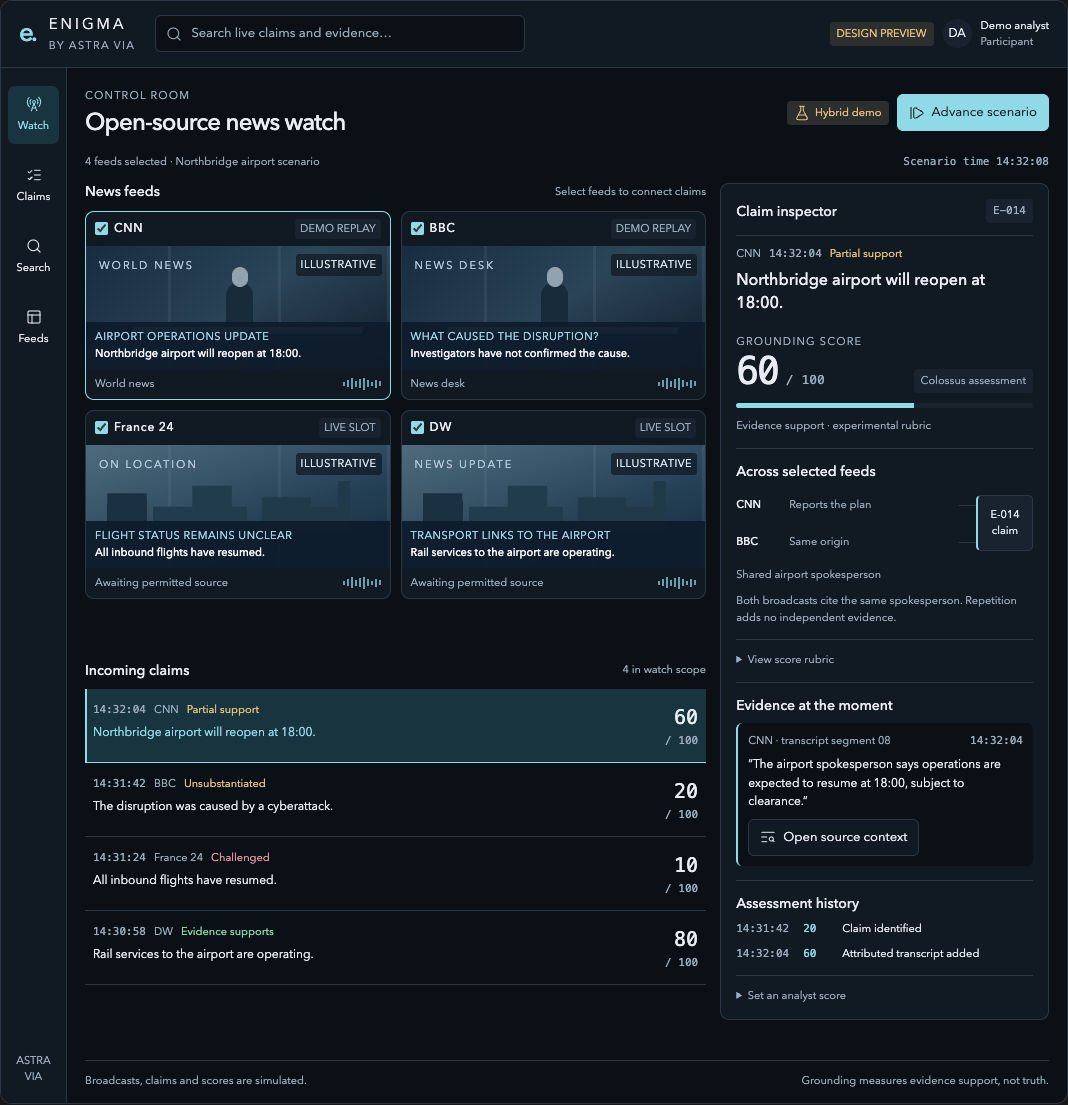Click the E-014 tag in Claim inspector header
This screenshot has width=1068, height=1105.
coord(1009,210)
